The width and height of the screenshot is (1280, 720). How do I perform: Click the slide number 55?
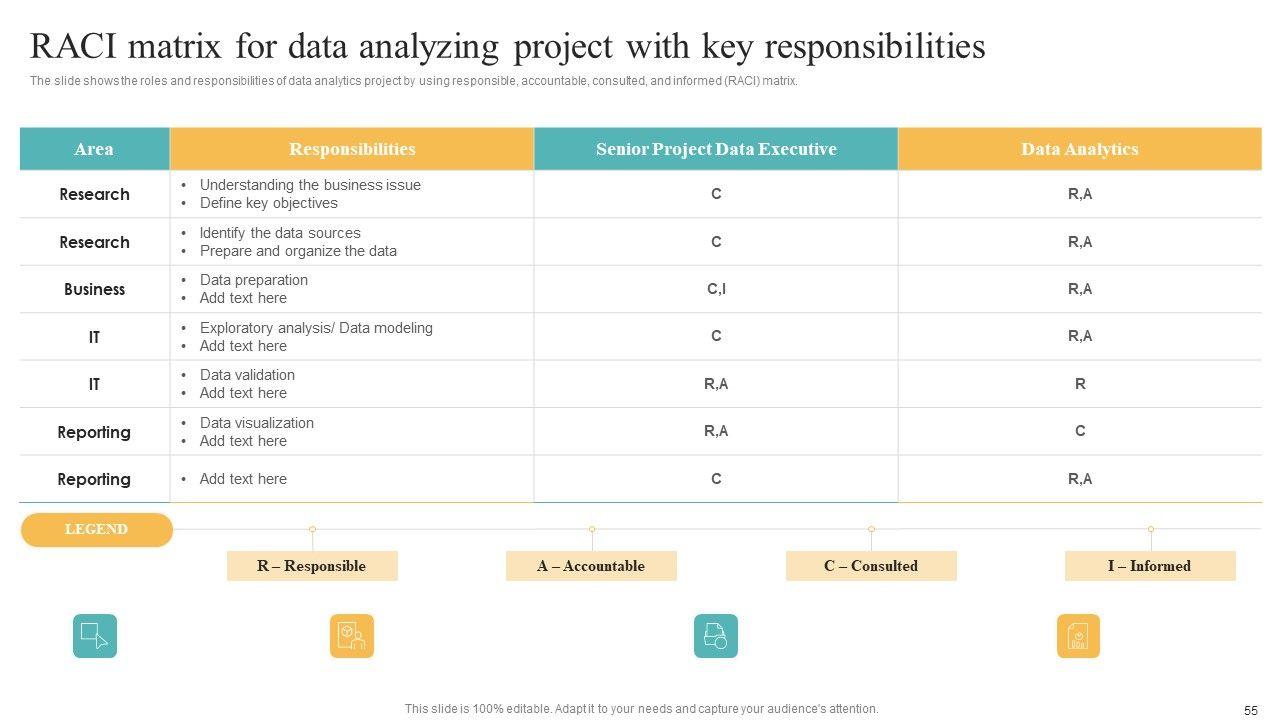(1251, 710)
